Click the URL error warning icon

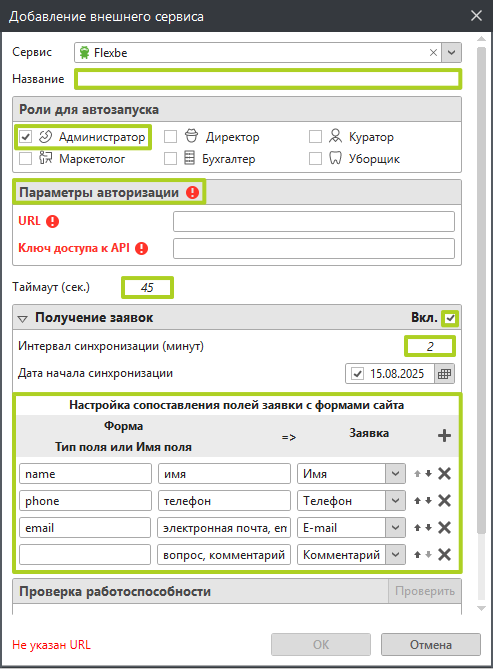[53, 221]
